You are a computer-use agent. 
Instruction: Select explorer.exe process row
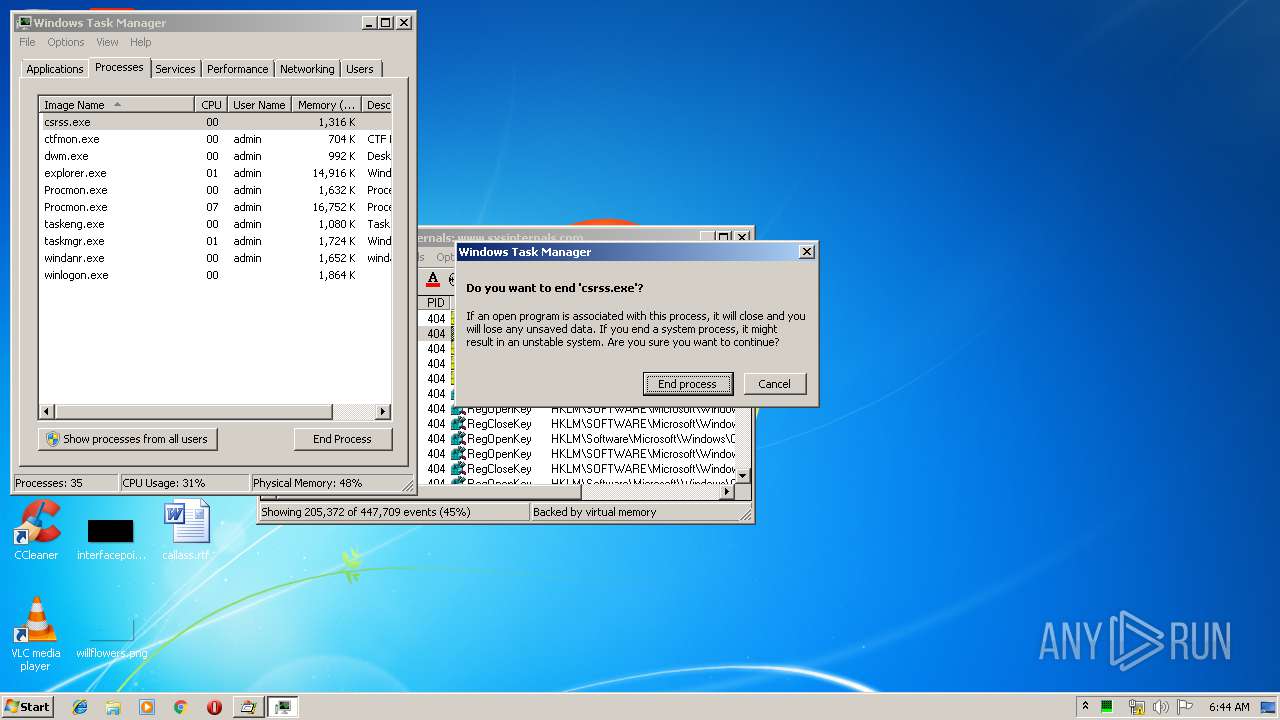pos(216,173)
